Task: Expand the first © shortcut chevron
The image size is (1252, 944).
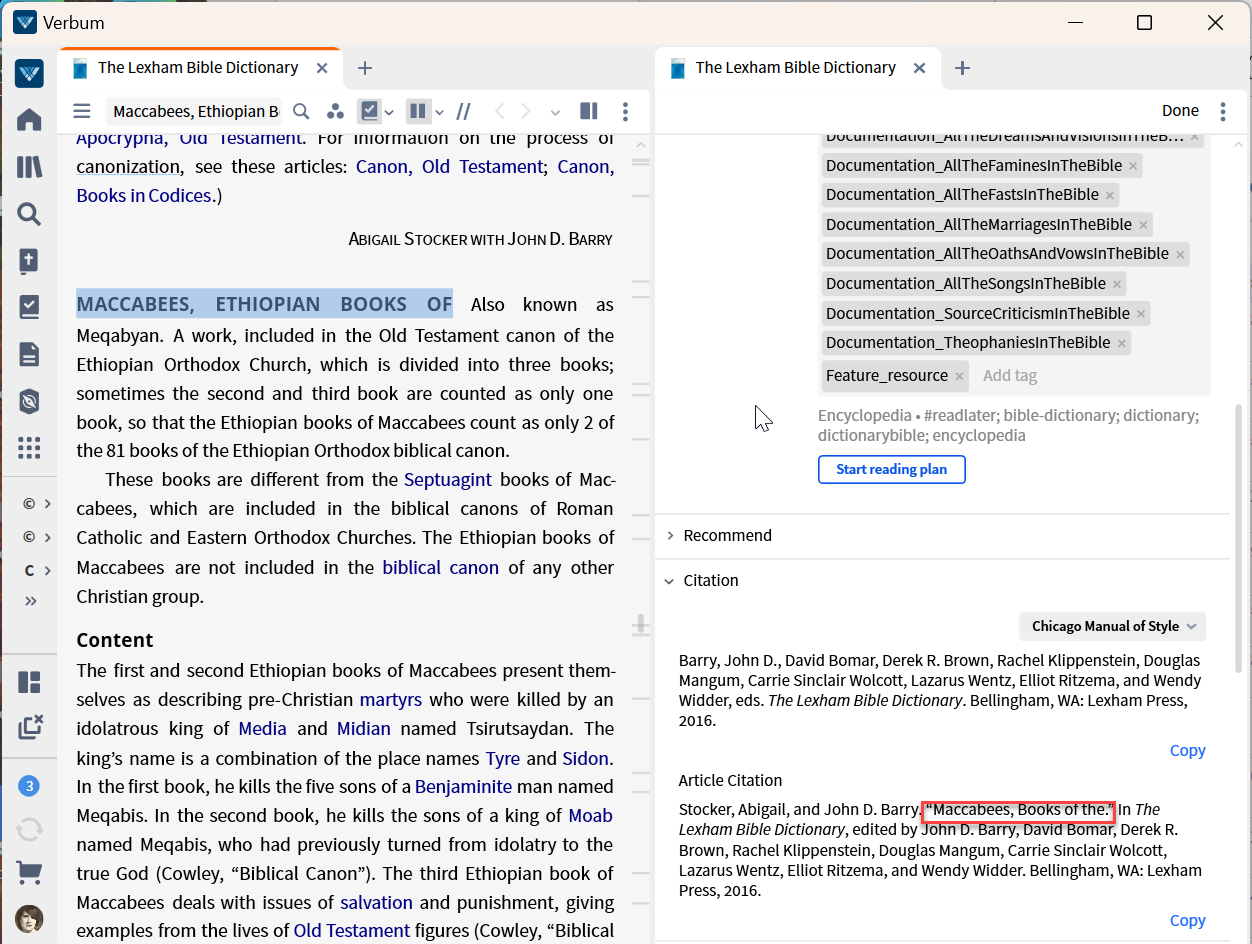Action: click(47, 503)
